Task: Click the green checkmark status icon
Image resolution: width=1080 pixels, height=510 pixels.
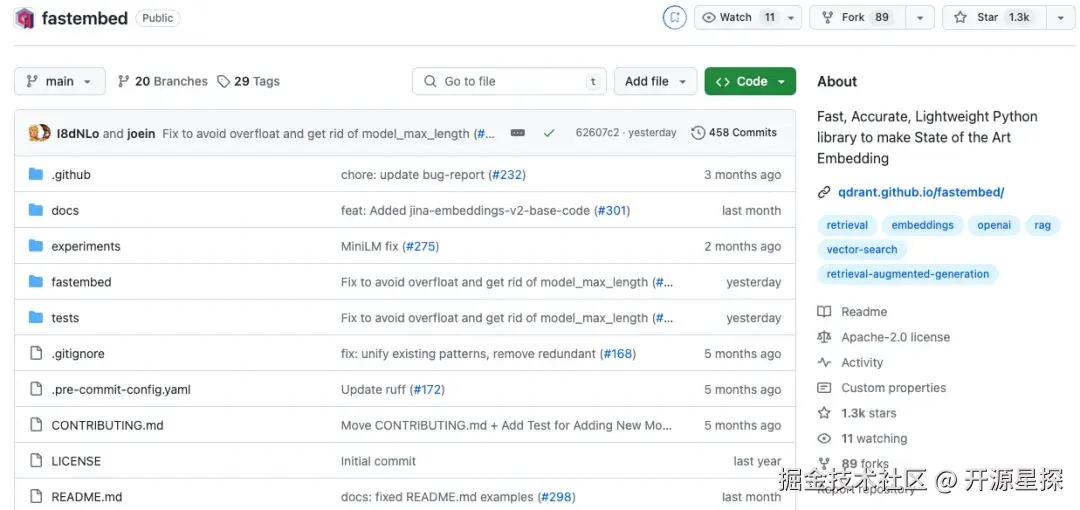Action: [549, 133]
